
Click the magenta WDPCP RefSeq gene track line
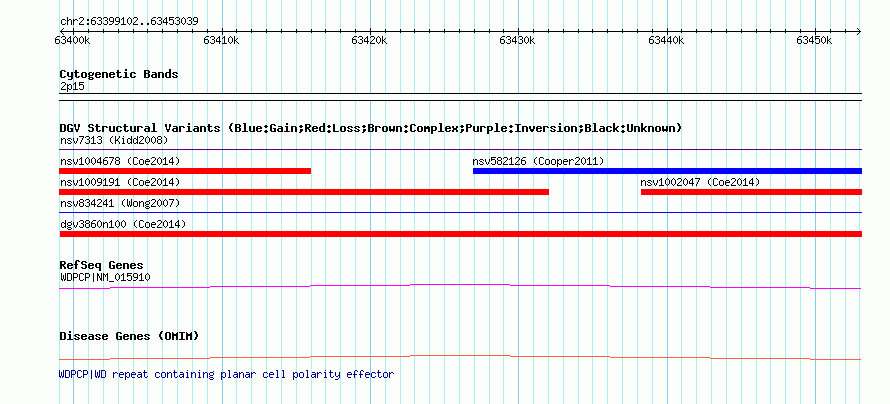click(460, 286)
